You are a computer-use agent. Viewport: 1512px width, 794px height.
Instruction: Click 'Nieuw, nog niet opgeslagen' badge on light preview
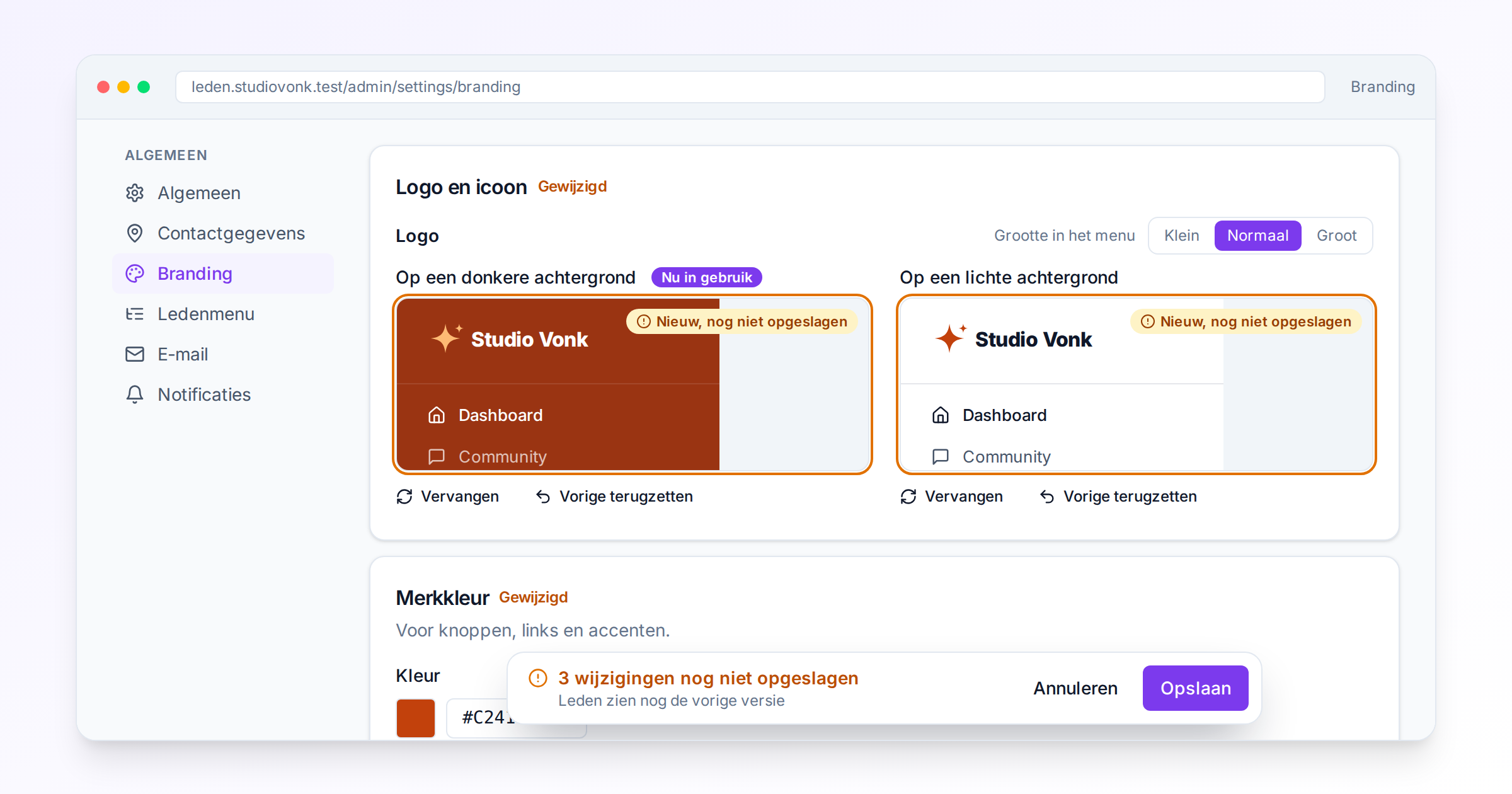[1246, 321]
